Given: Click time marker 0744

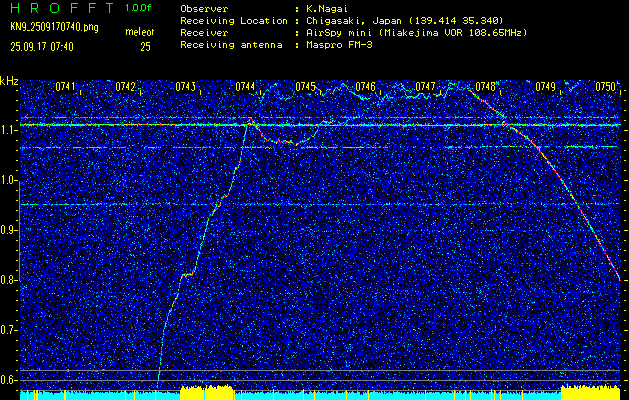Looking at the screenshot, I should point(245,87).
